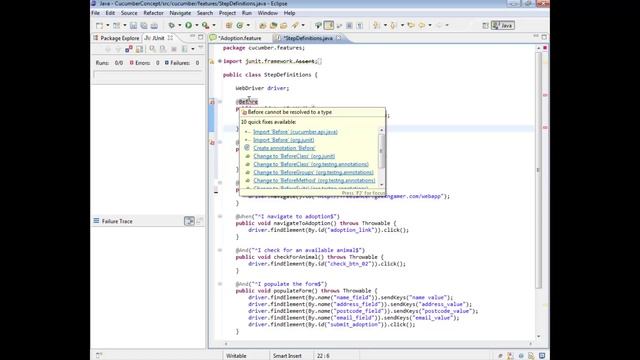Collapse the navigateToAdoption method fold marker
Screen dimensions: 640x360
pyautogui.click(x=220, y=216)
